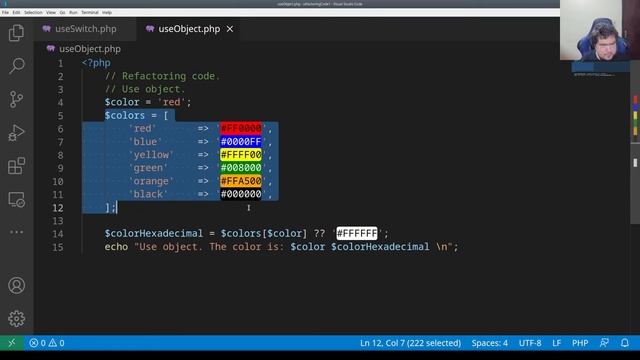The height and width of the screenshot is (360, 640).
Task: Open the Manage gear settings icon
Action: click(x=16, y=318)
